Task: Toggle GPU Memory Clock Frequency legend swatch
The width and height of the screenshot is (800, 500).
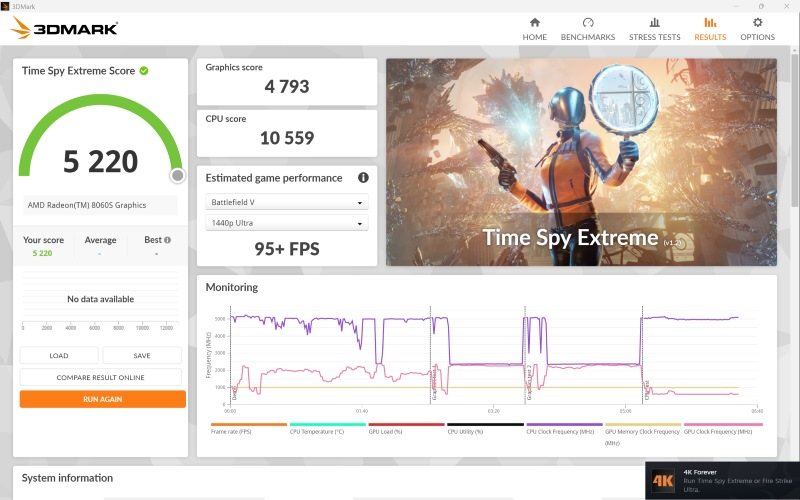Action: [x=643, y=424]
